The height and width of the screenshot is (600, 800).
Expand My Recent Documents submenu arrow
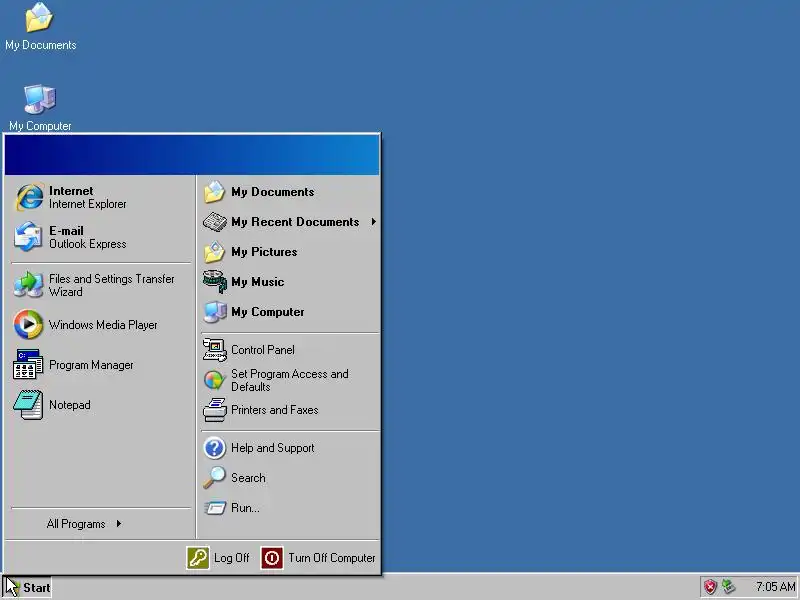(374, 222)
